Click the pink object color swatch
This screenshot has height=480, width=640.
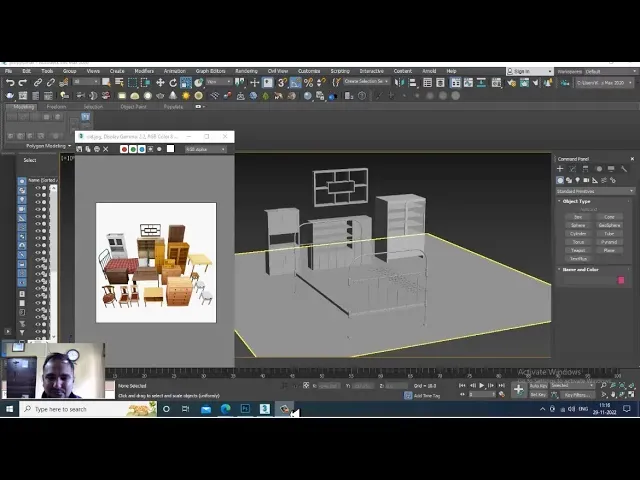coord(621,280)
